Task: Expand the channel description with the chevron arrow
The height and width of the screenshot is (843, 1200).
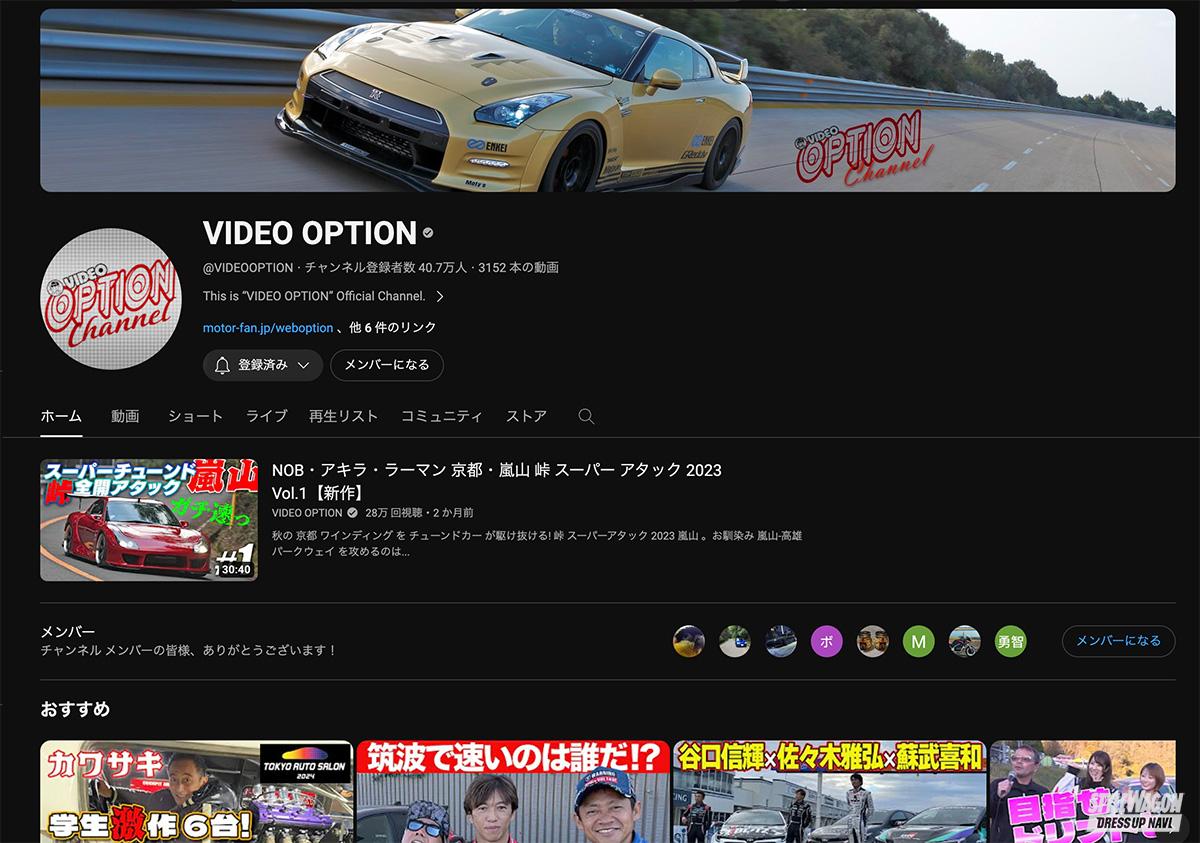Action: pyautogui.click(x=440, y=296)
